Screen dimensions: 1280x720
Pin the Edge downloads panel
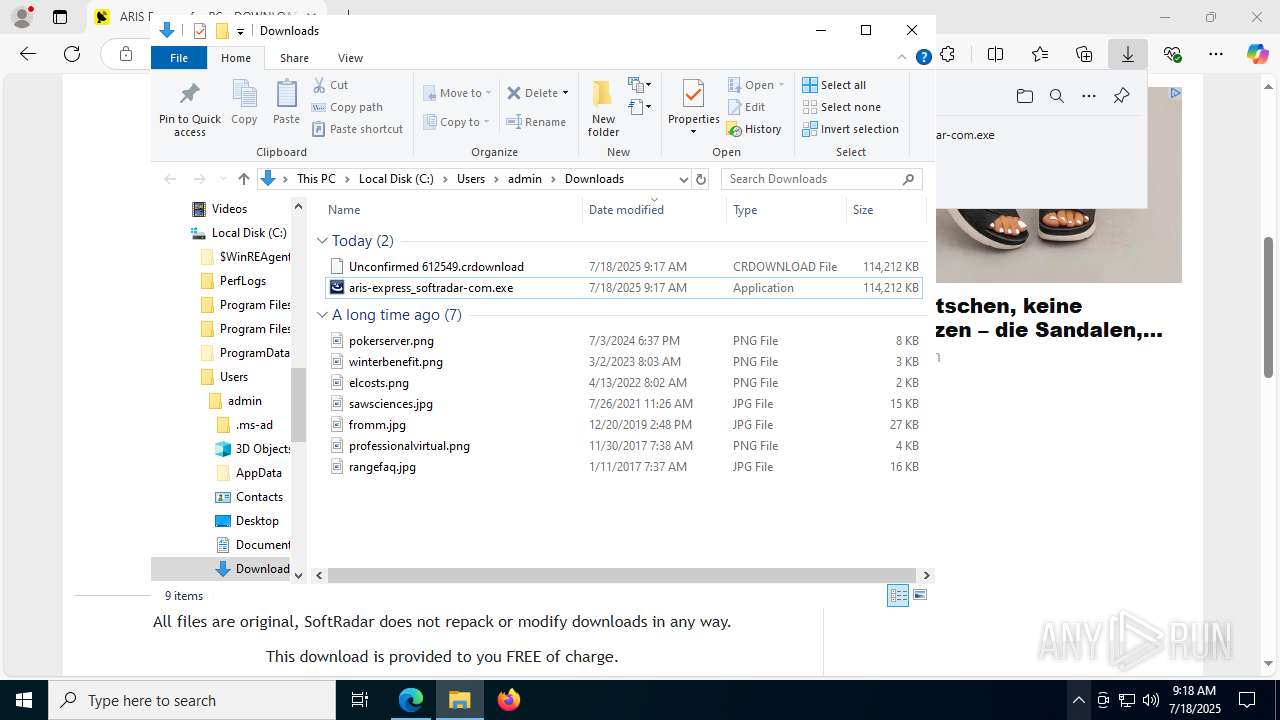click(1121, 96)
